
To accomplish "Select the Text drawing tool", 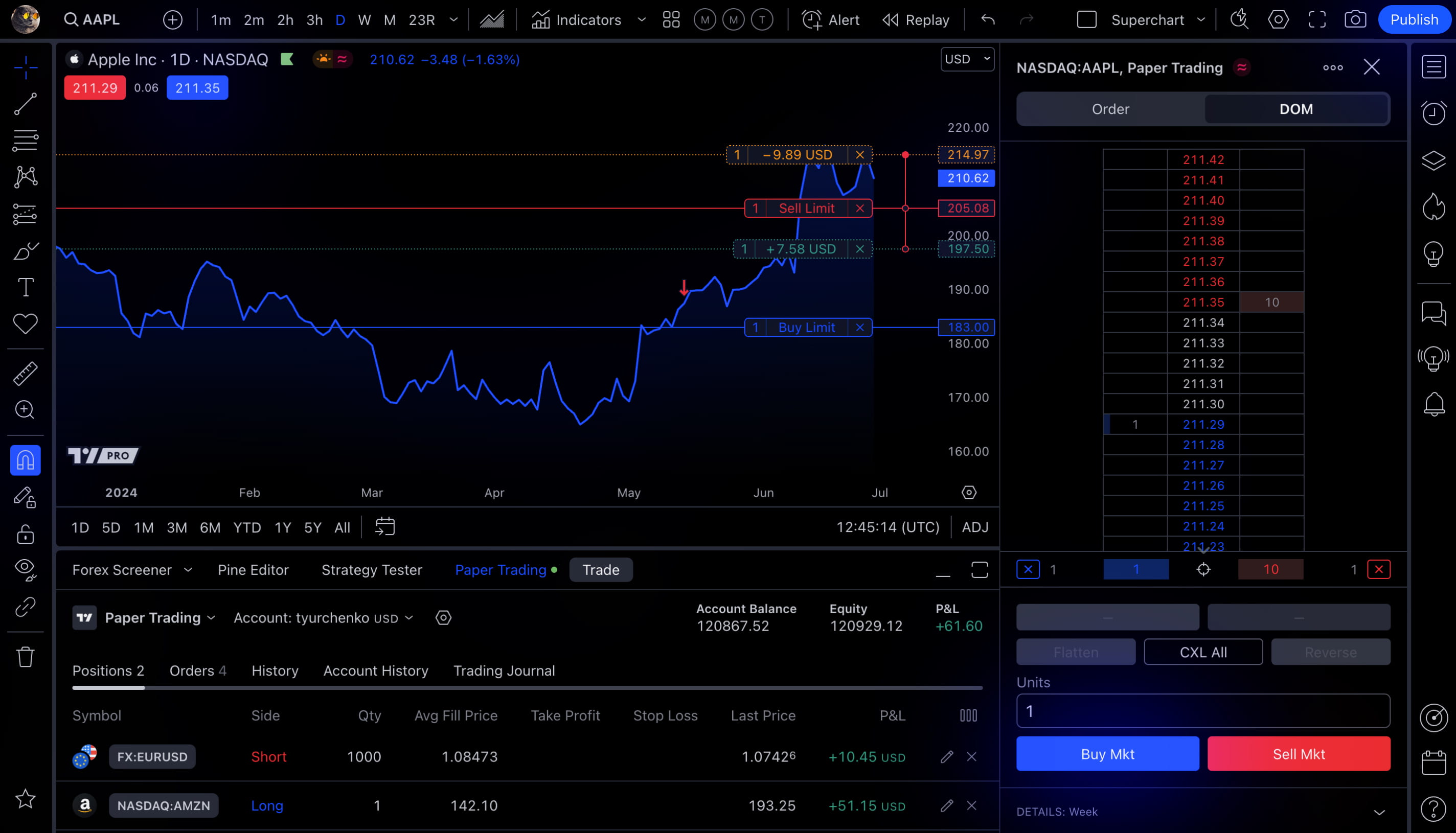I will pyautogui.click(x=25, y=287).
